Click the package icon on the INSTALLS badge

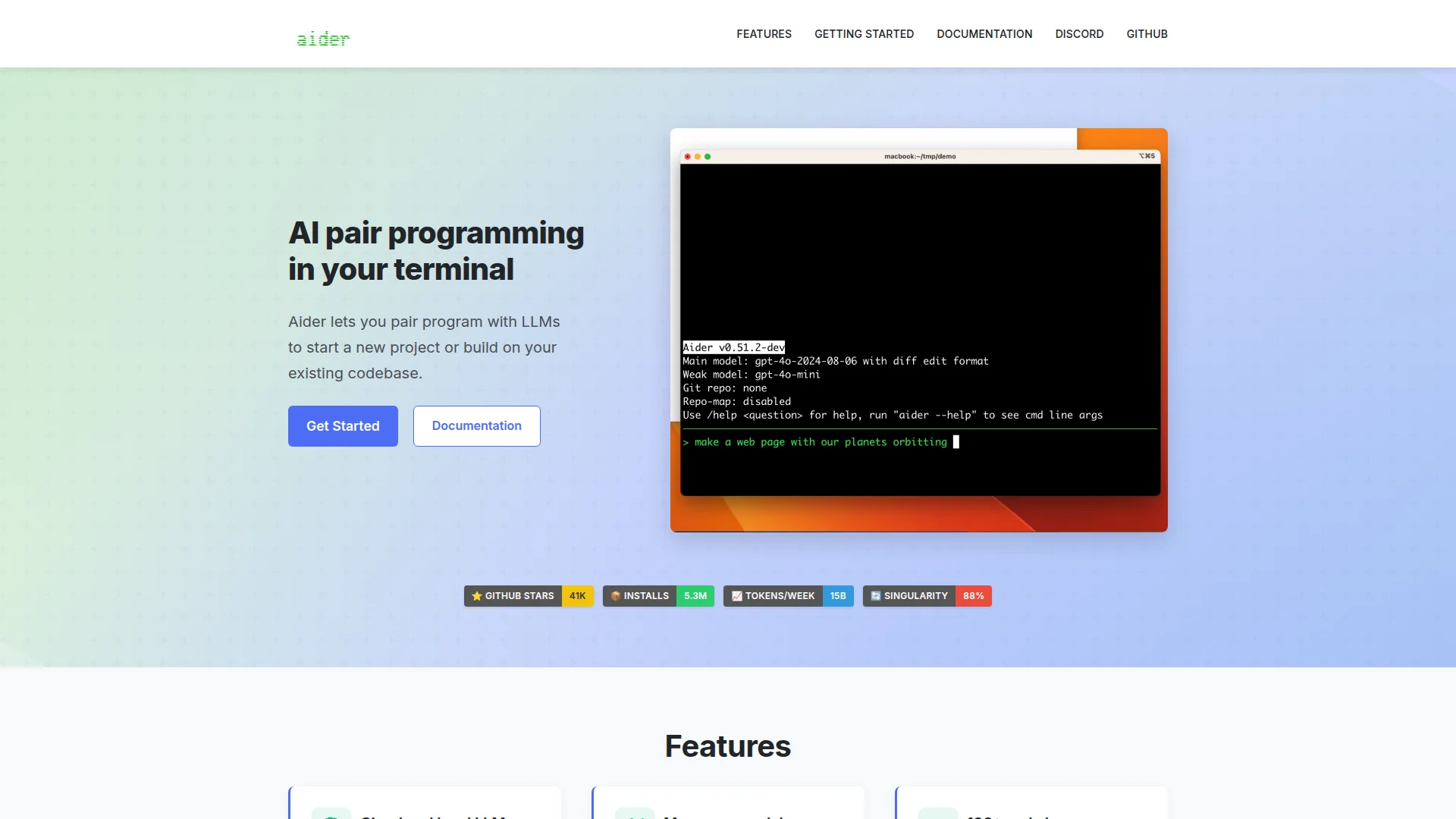[x=615, y=596]
